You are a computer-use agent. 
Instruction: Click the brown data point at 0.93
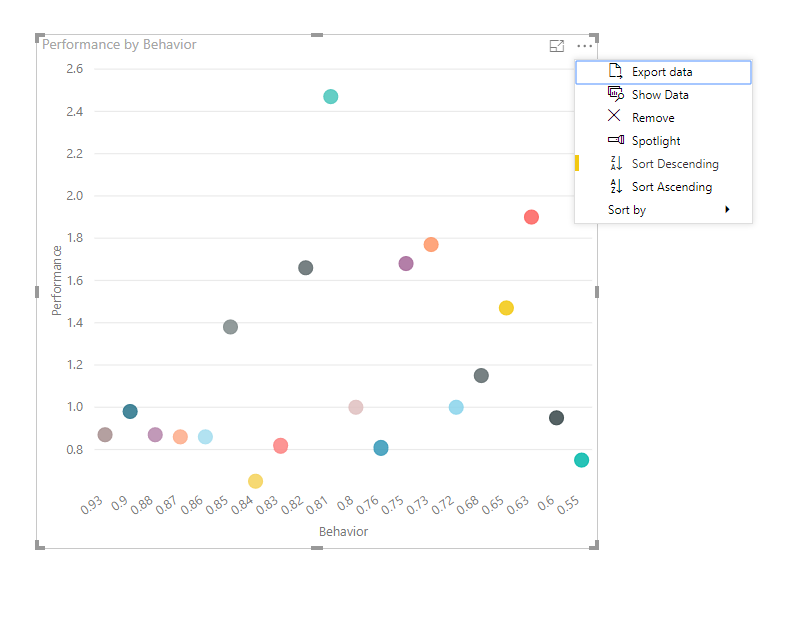coord(105,434)
